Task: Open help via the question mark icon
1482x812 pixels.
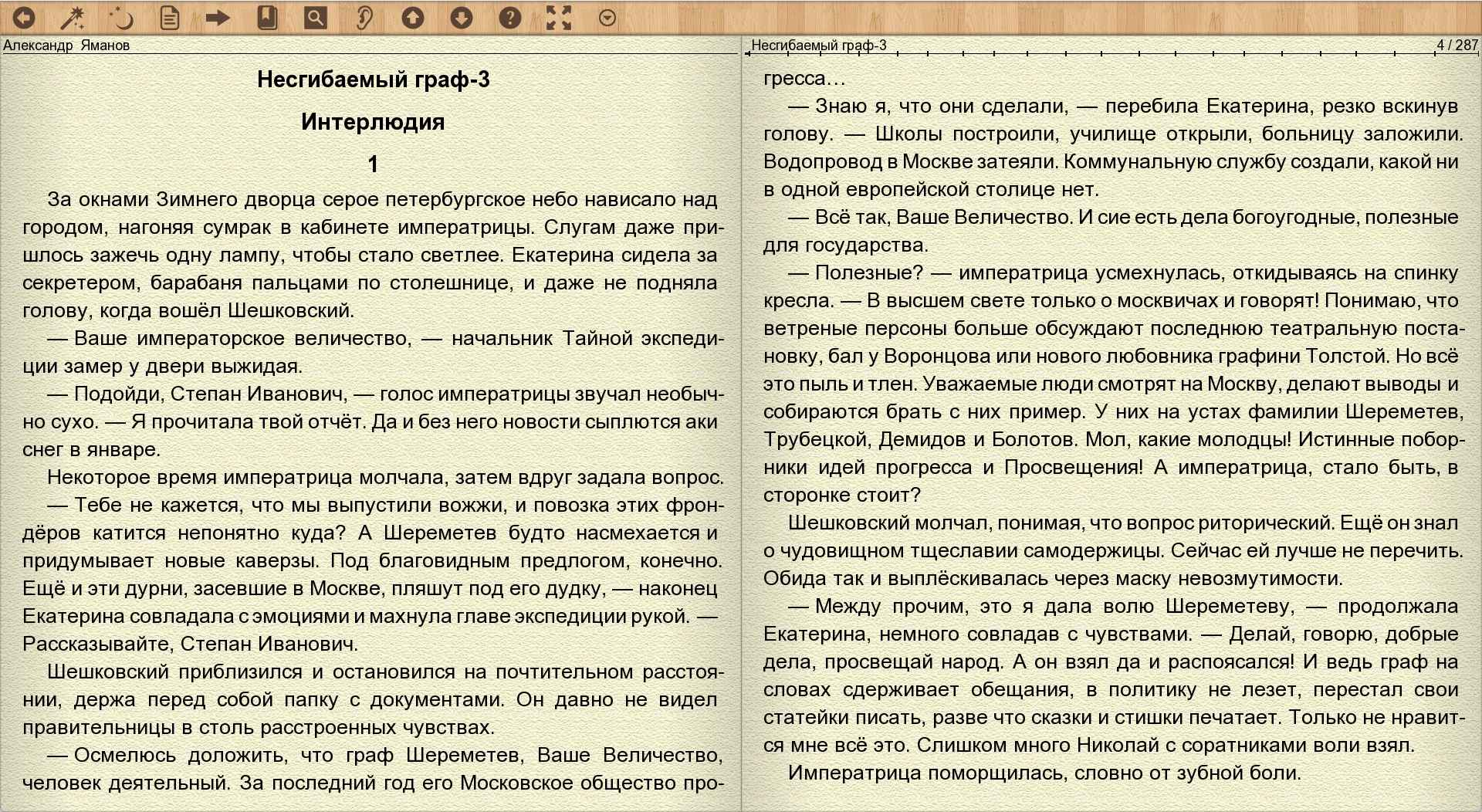Action: point(510,18)
